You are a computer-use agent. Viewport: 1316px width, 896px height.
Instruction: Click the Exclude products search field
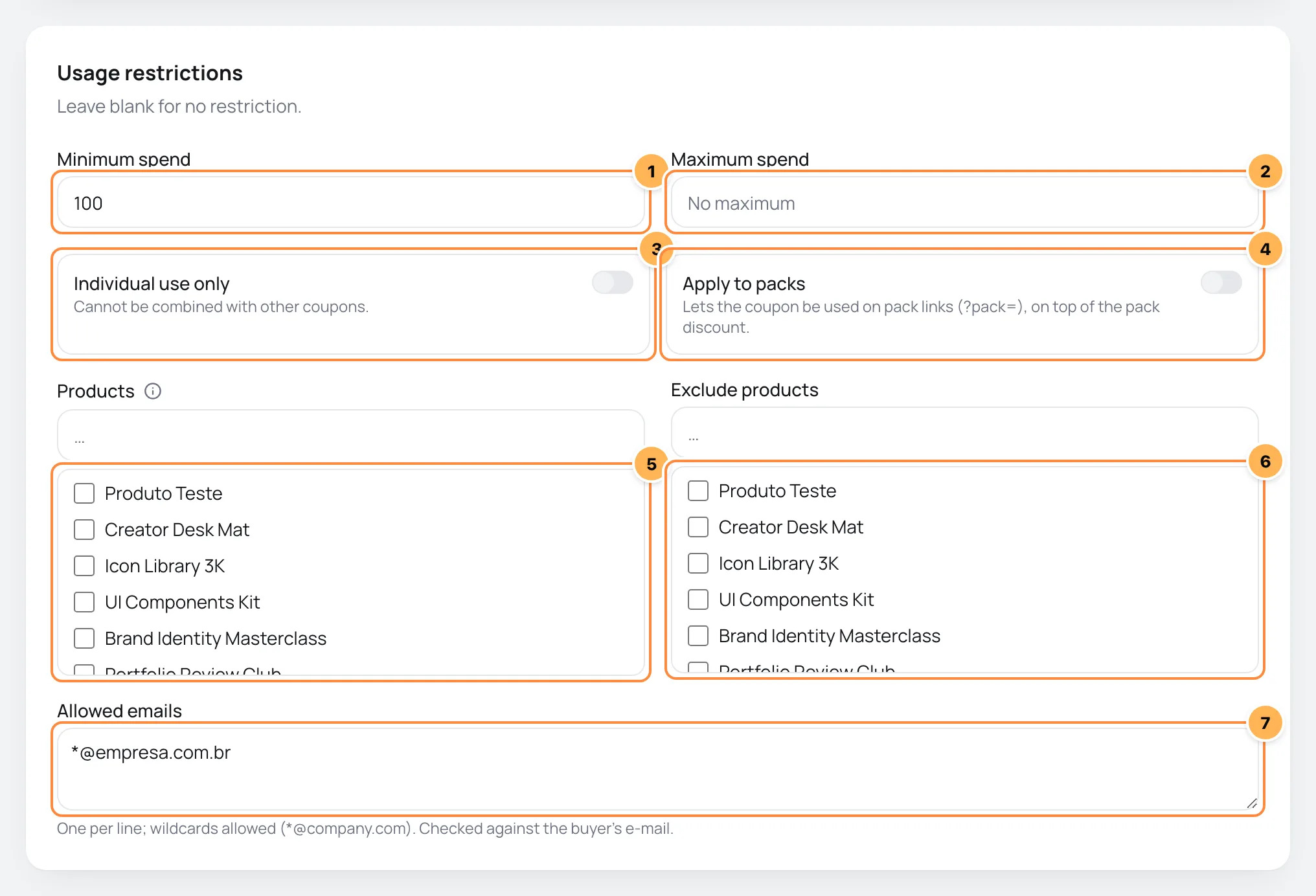tap(964, 432)
